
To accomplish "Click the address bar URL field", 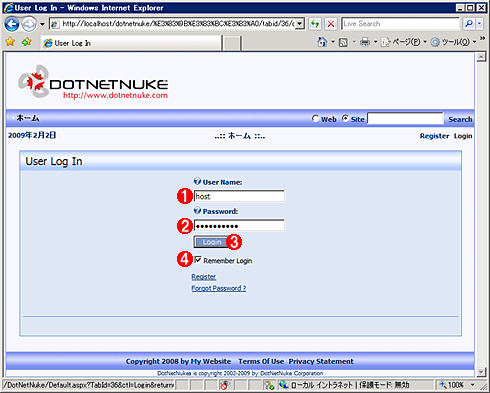I will 178,24.
